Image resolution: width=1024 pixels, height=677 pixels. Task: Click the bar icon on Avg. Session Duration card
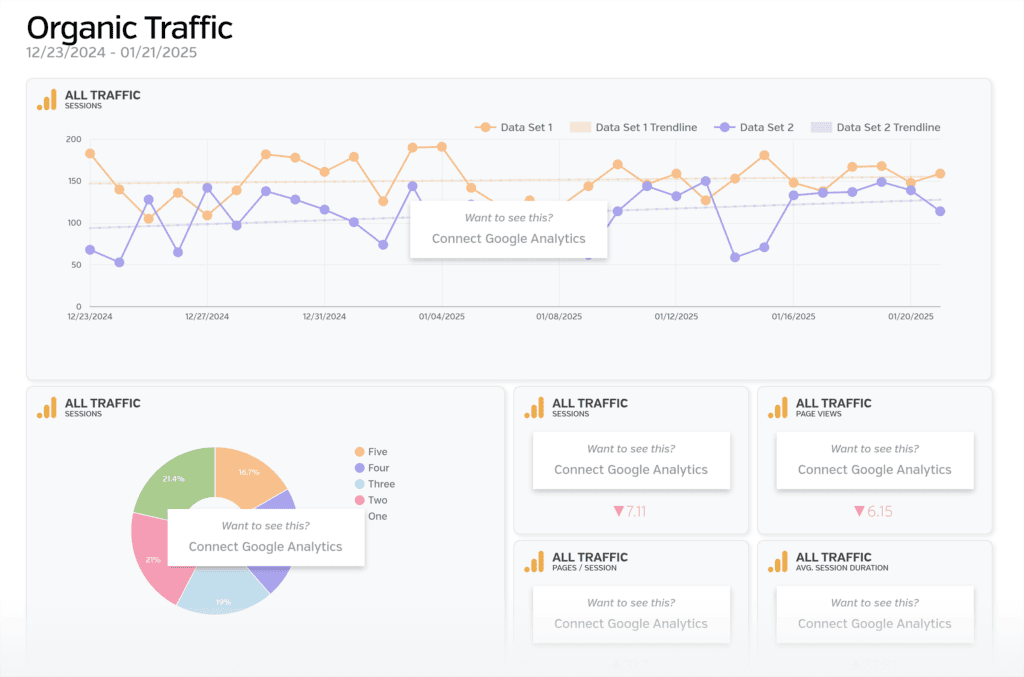pyautogui.click(x=778, y=561)
